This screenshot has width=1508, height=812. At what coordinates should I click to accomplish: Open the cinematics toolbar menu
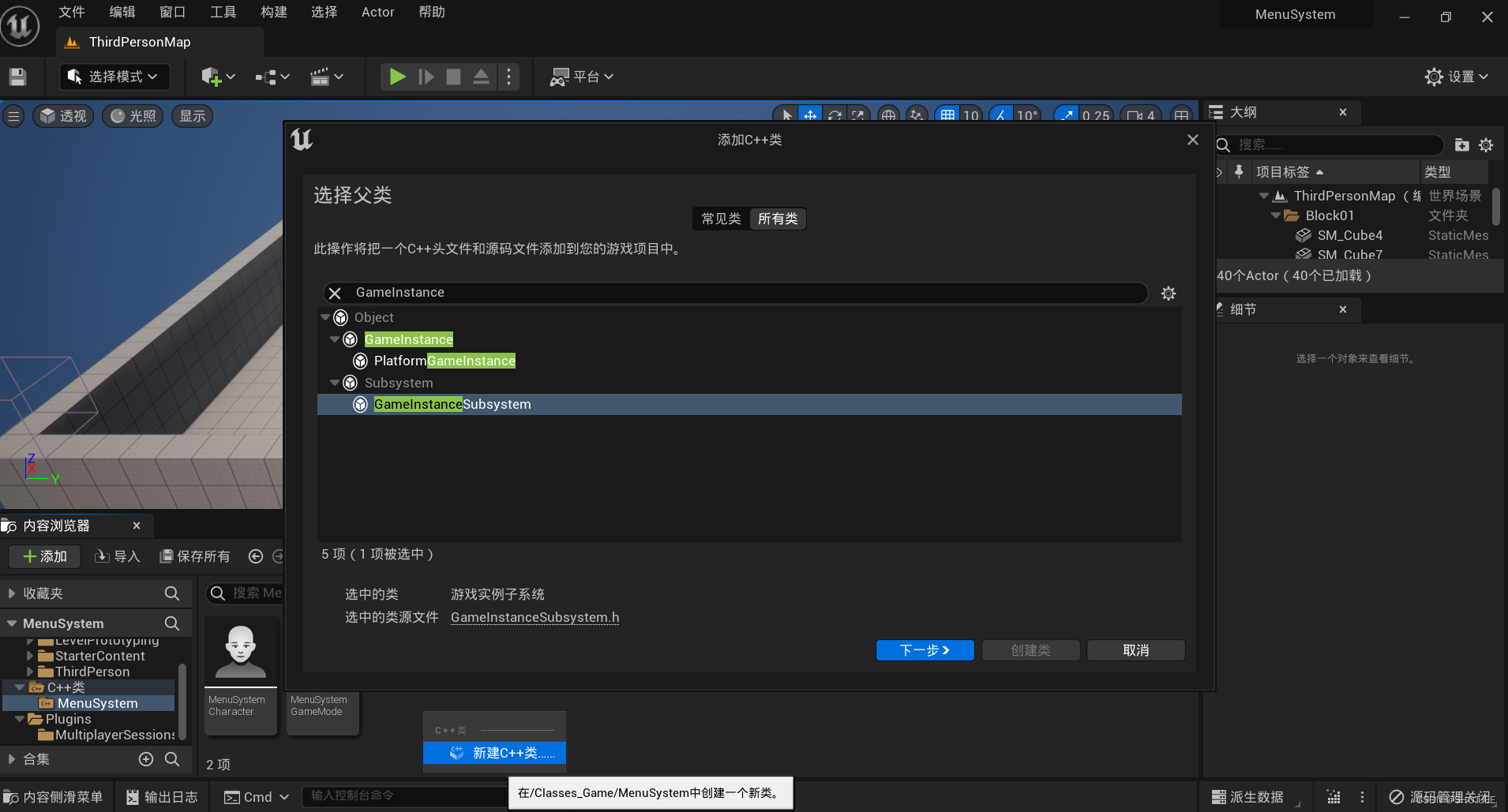pos(327,76)
